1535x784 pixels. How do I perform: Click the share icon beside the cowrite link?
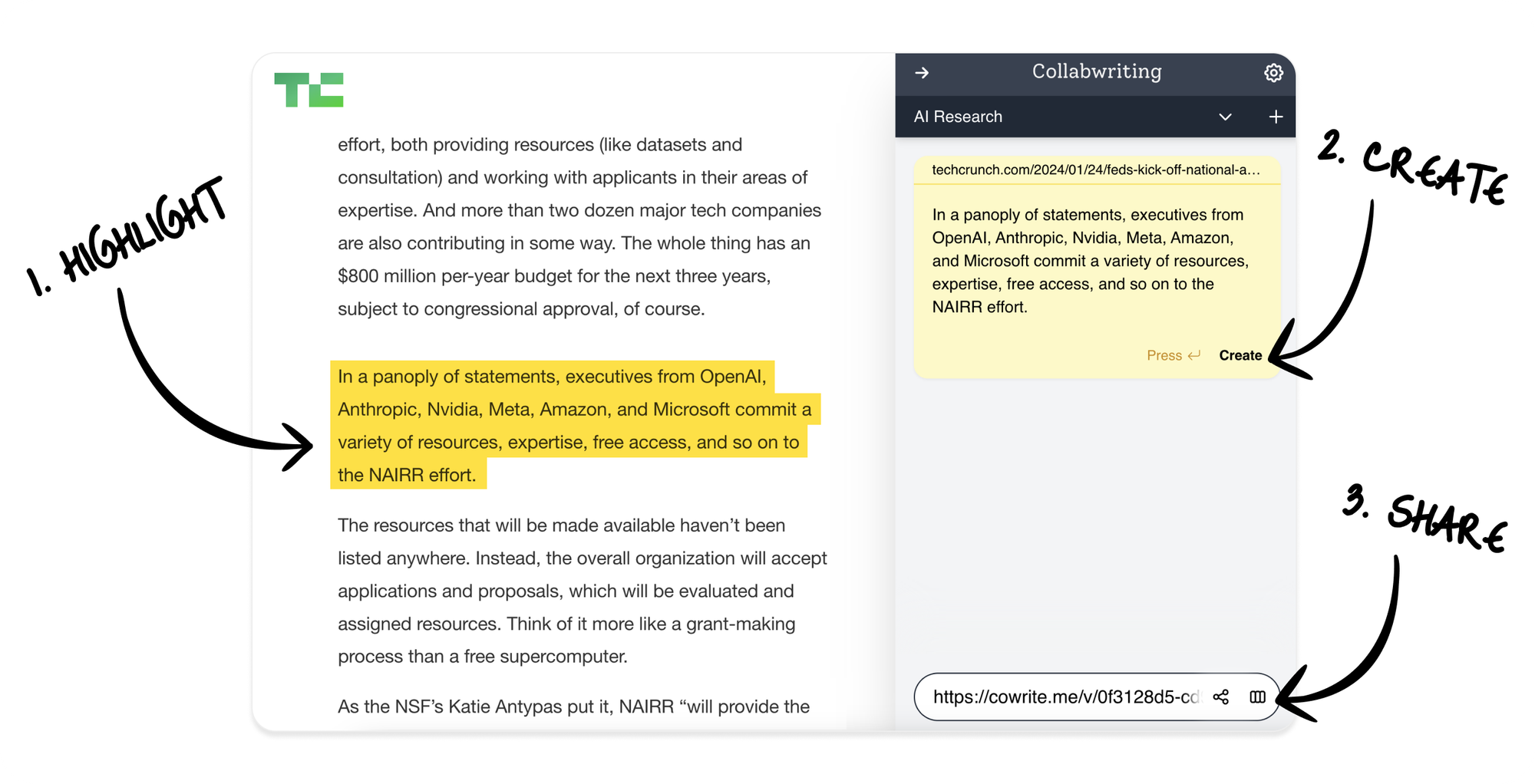1220,697
